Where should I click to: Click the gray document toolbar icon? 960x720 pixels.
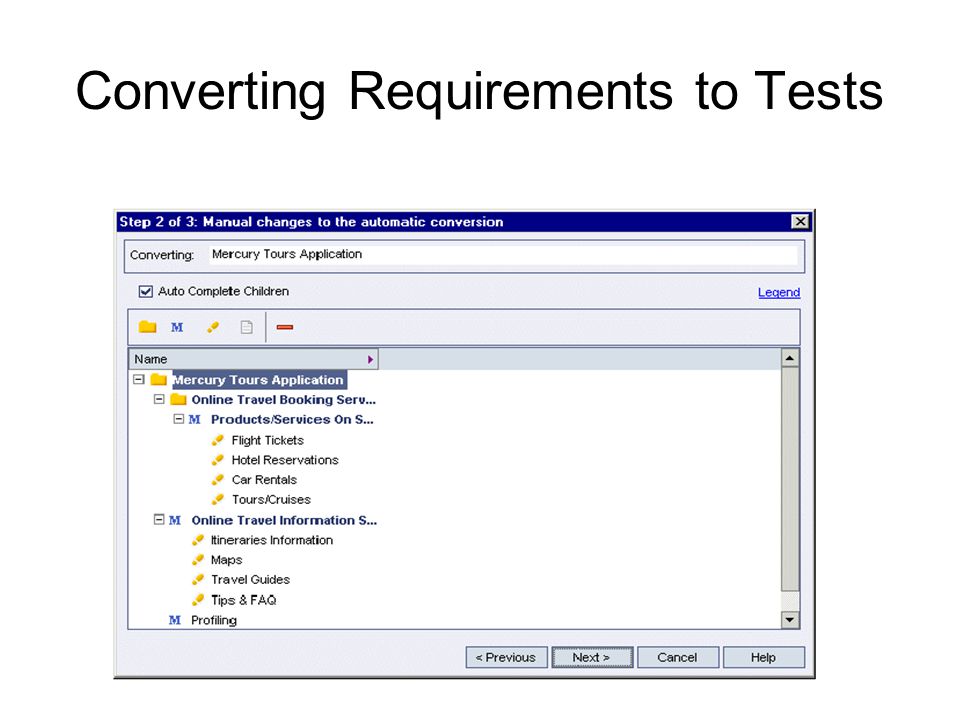[246, 328]
